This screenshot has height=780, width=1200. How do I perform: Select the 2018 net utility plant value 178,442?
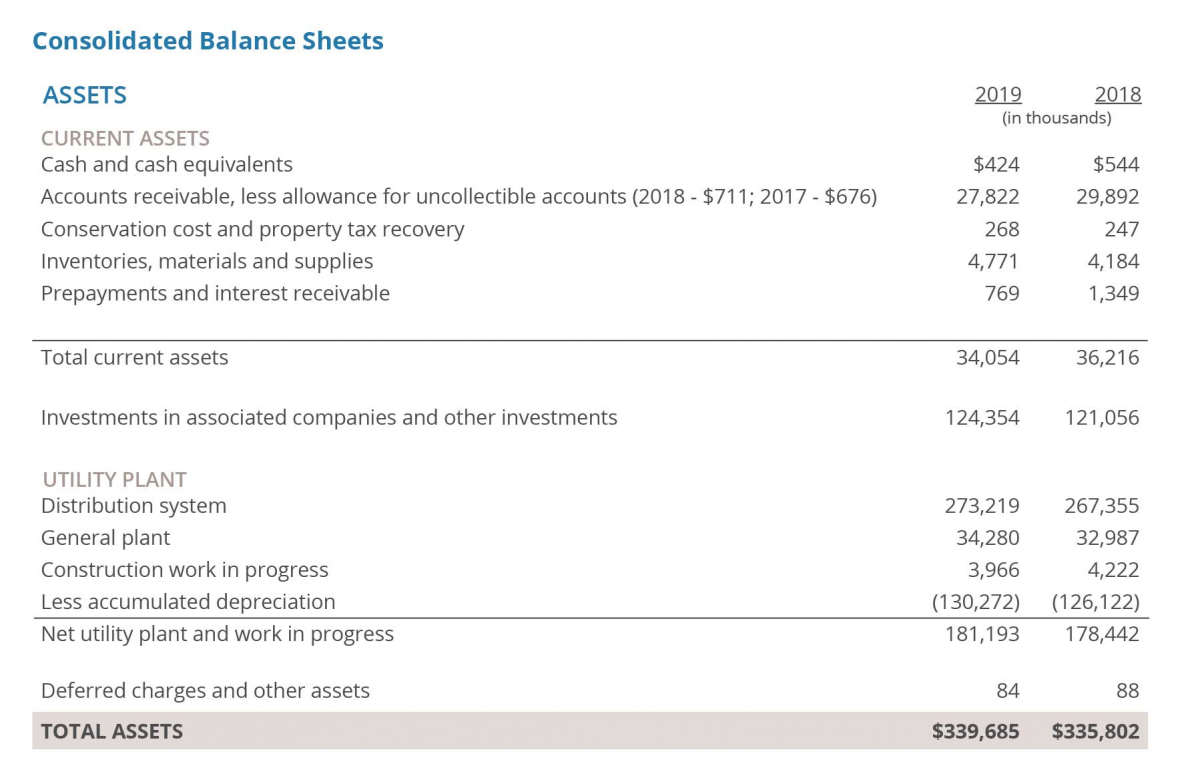(x=1101, y=634)
